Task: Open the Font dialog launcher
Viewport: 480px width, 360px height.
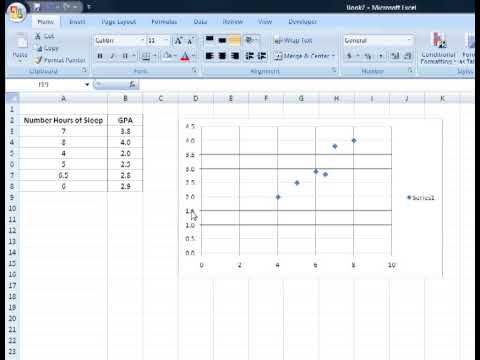Action: click(195, 70)
